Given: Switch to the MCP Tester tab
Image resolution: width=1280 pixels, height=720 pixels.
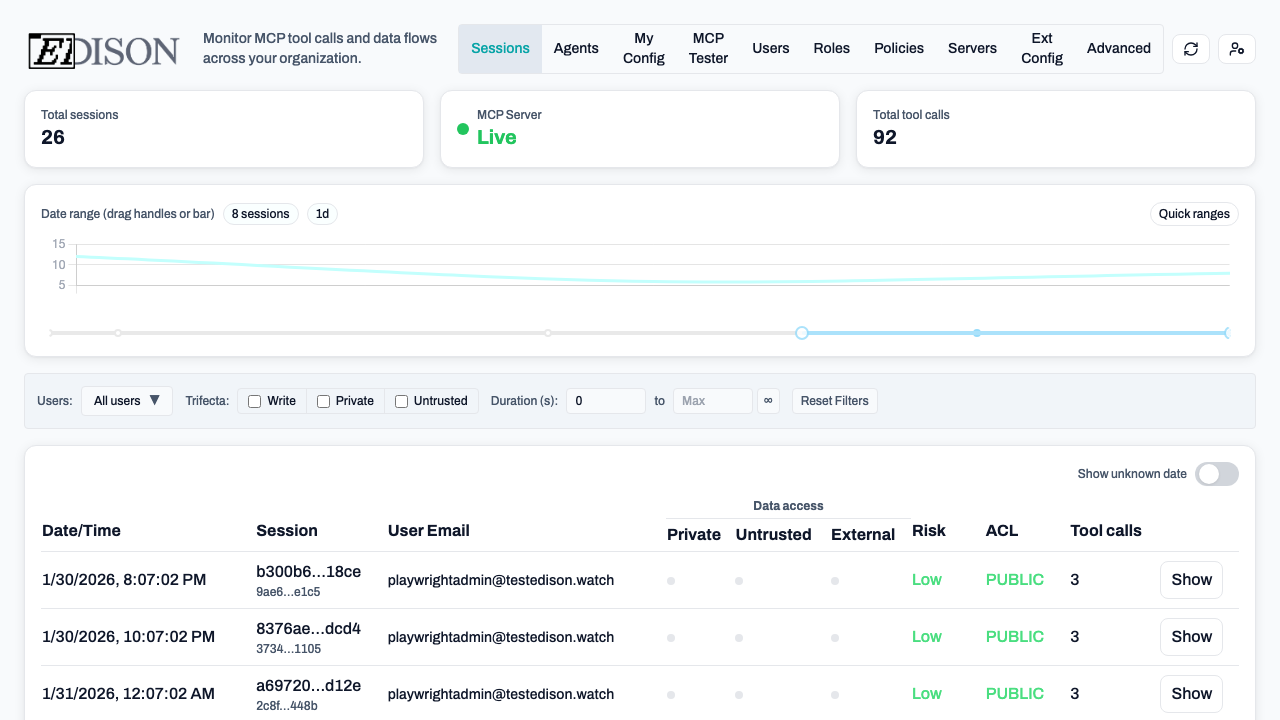Looking at the screenshot, I should pyautogui.click(x=708, y=48).
